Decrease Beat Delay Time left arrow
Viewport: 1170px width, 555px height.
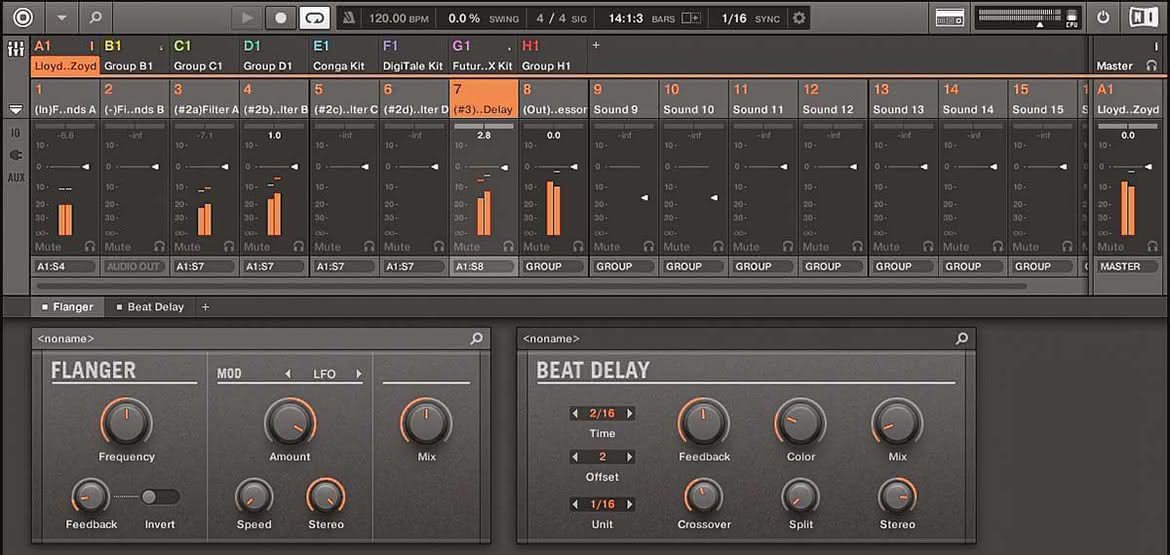click(x=575, y=413)
